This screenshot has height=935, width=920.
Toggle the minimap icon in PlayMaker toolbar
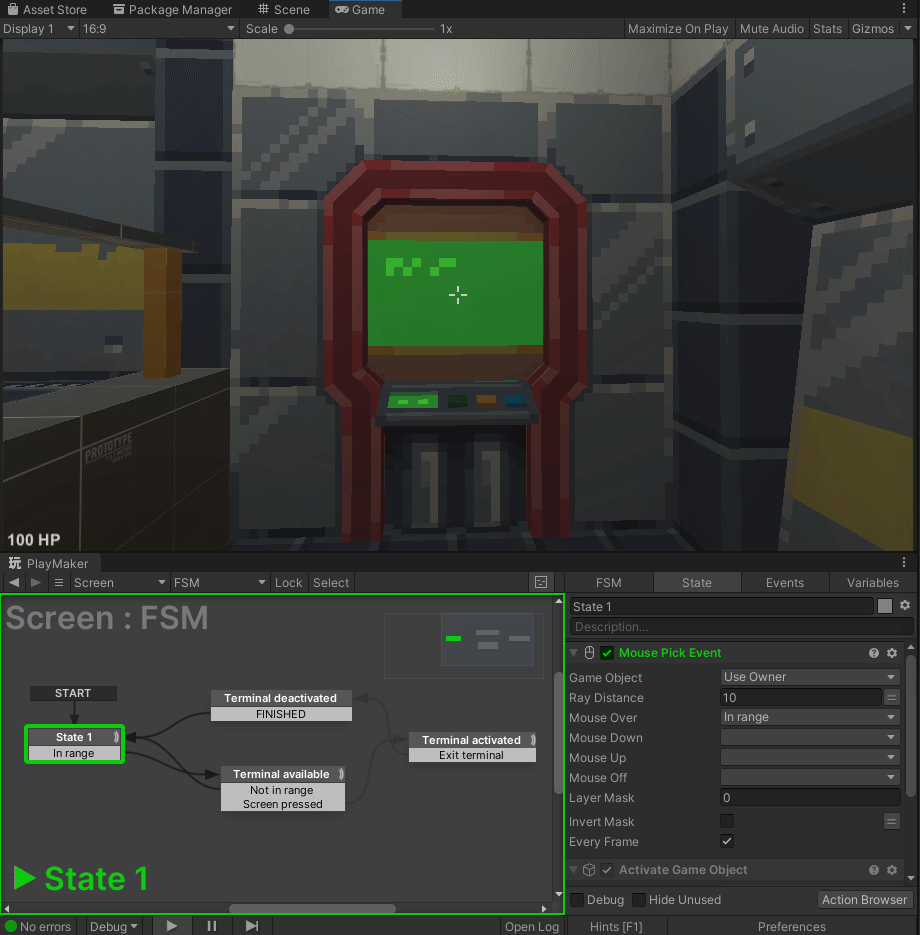click(541, 582)
